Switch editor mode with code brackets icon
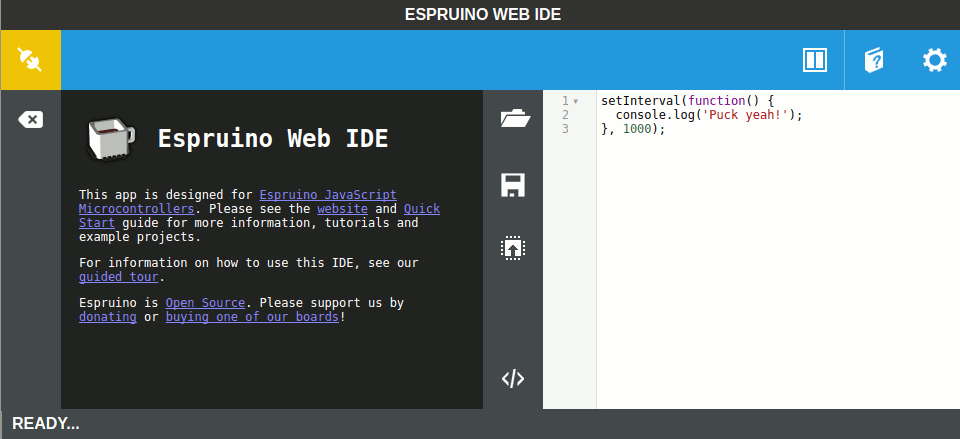The image size is (960, 439). coord(513,379)
